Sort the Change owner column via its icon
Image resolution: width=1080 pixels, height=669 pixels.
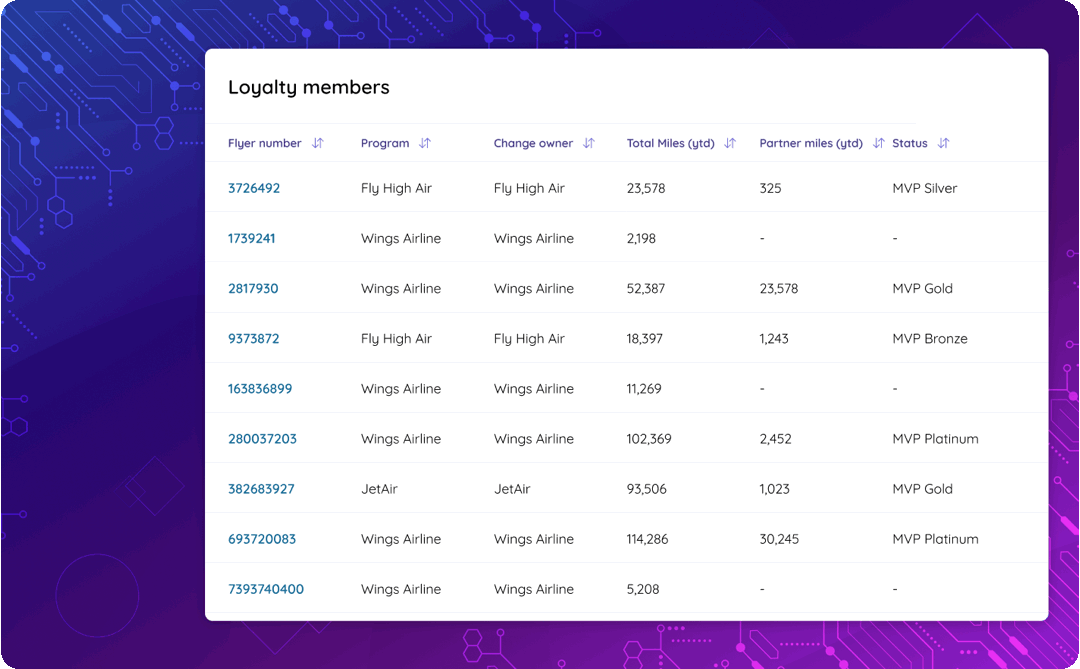589,143
